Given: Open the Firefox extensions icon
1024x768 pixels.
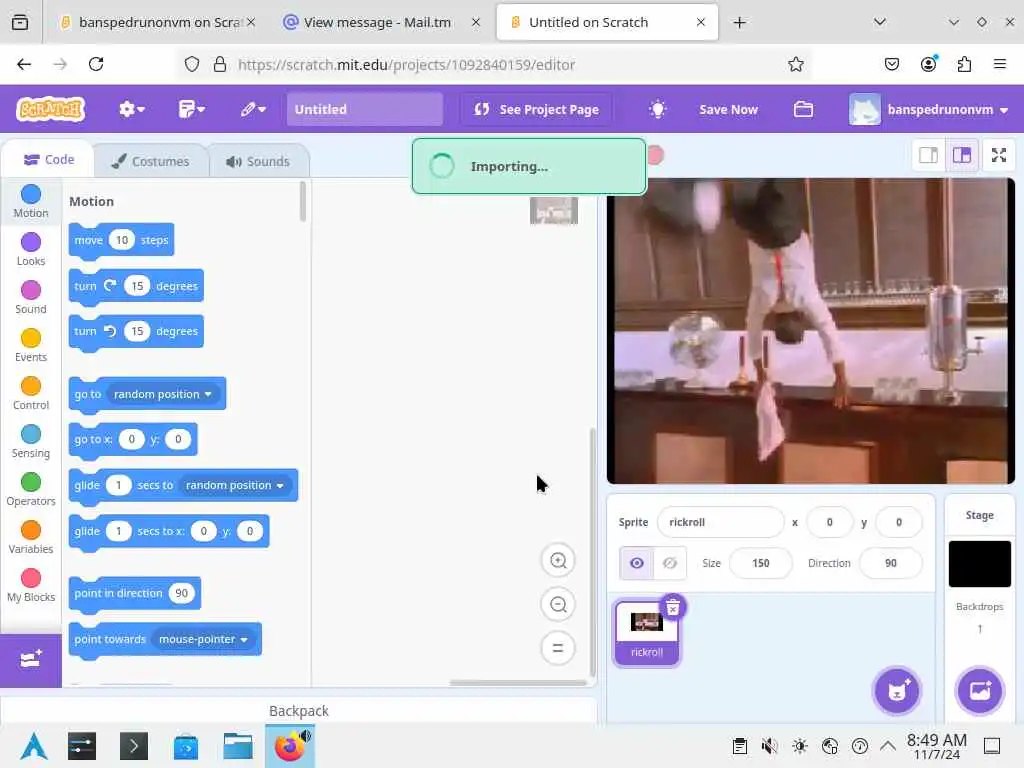Looking at the screenshot, I should pyautogui.click(x=964, y=64).
